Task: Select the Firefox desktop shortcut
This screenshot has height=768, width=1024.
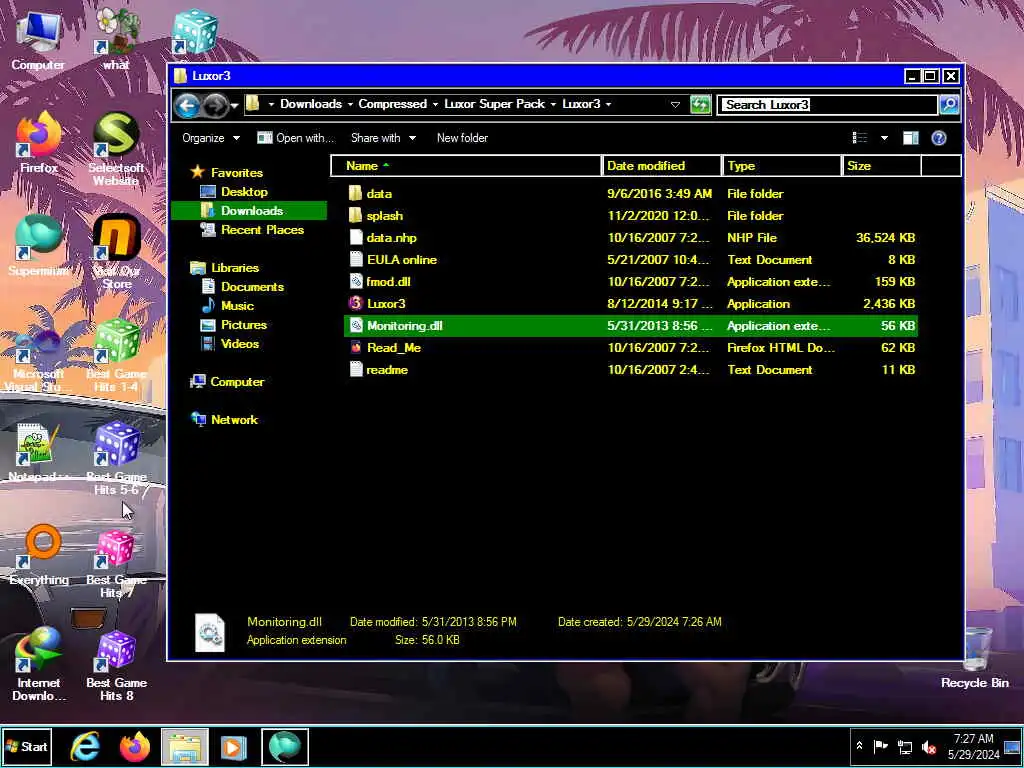Action: [39, 142]
